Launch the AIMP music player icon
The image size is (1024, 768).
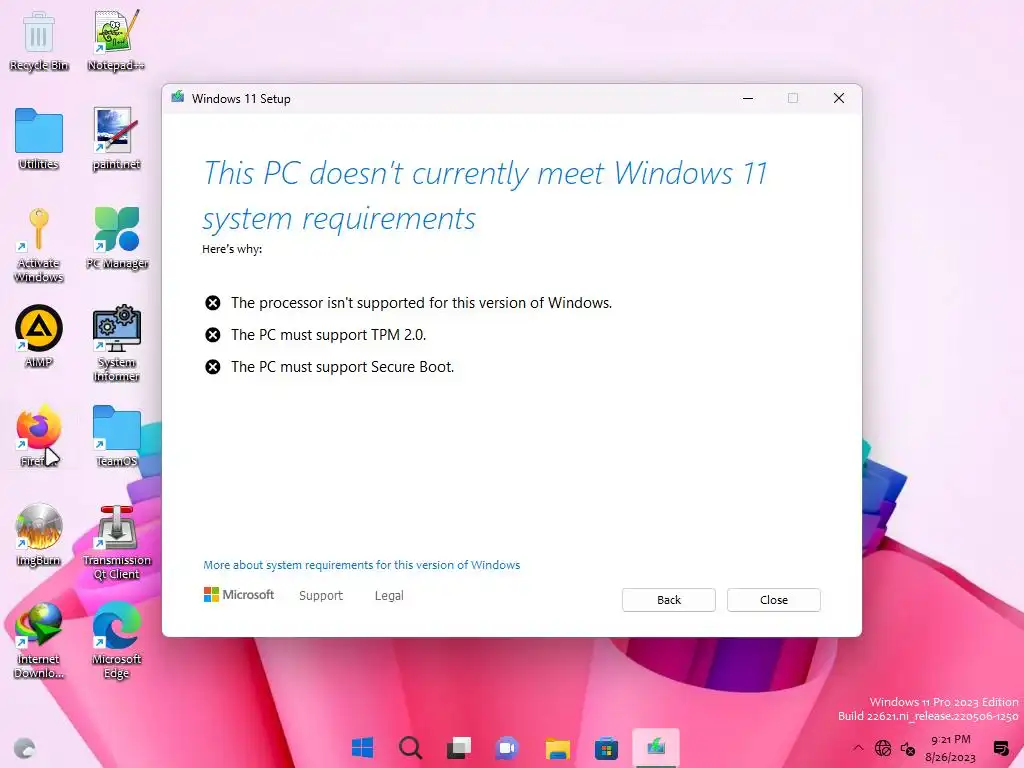[x=39, y=336]
